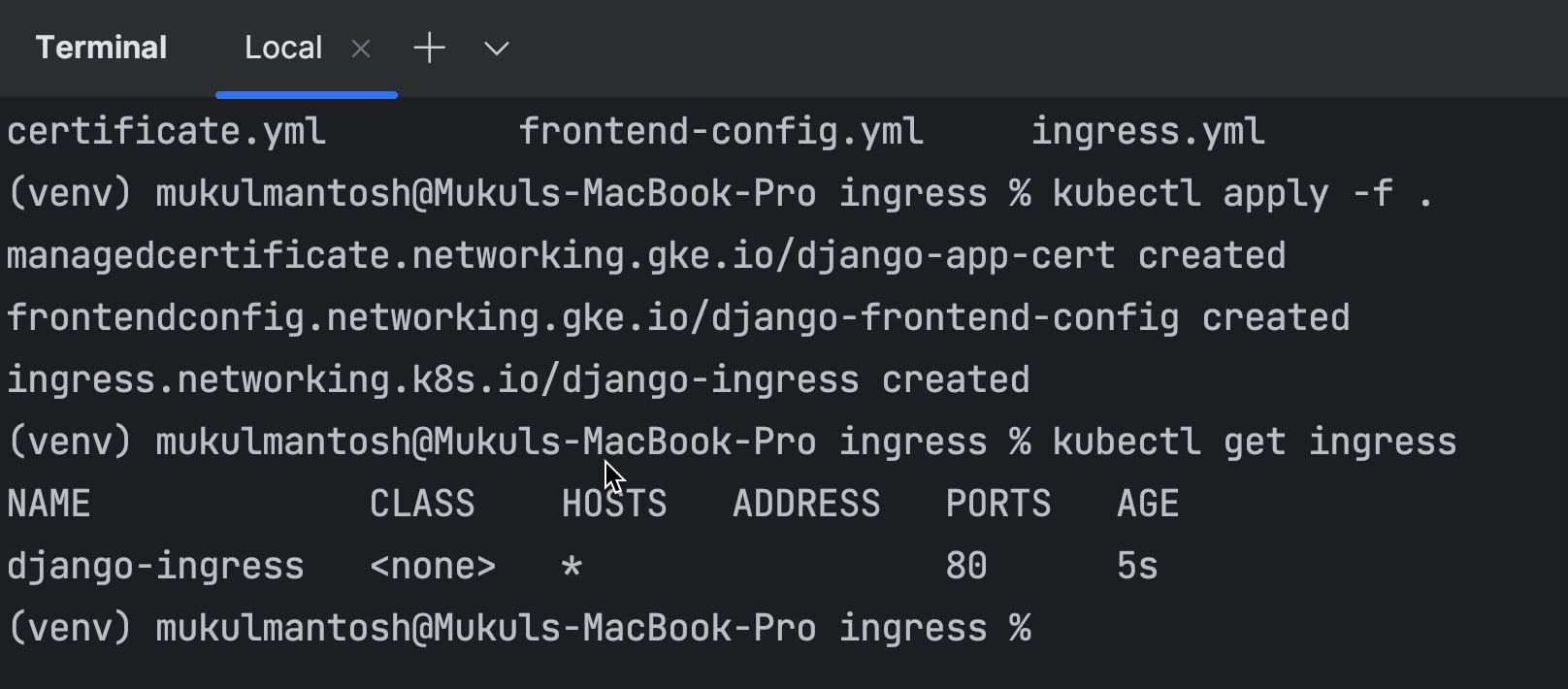Expand the terminal session options chevron
Screen dimensions: 1568x689
pyautogui.click(x=497, y=49)
